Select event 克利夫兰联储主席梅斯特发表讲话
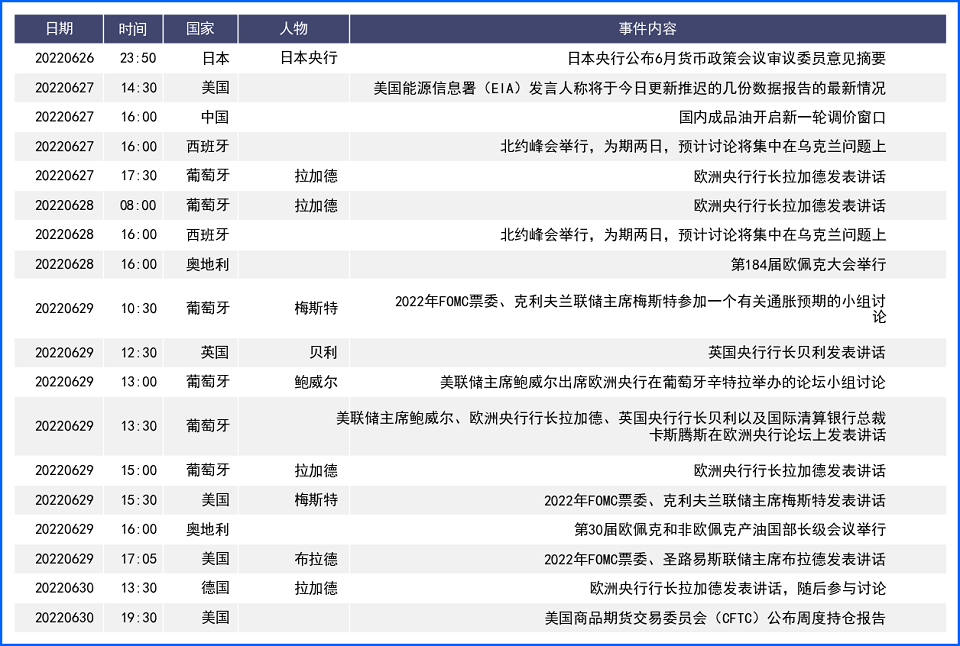This screenshot has height=646, width=960. pyautogui.click(x=714, y=500)
